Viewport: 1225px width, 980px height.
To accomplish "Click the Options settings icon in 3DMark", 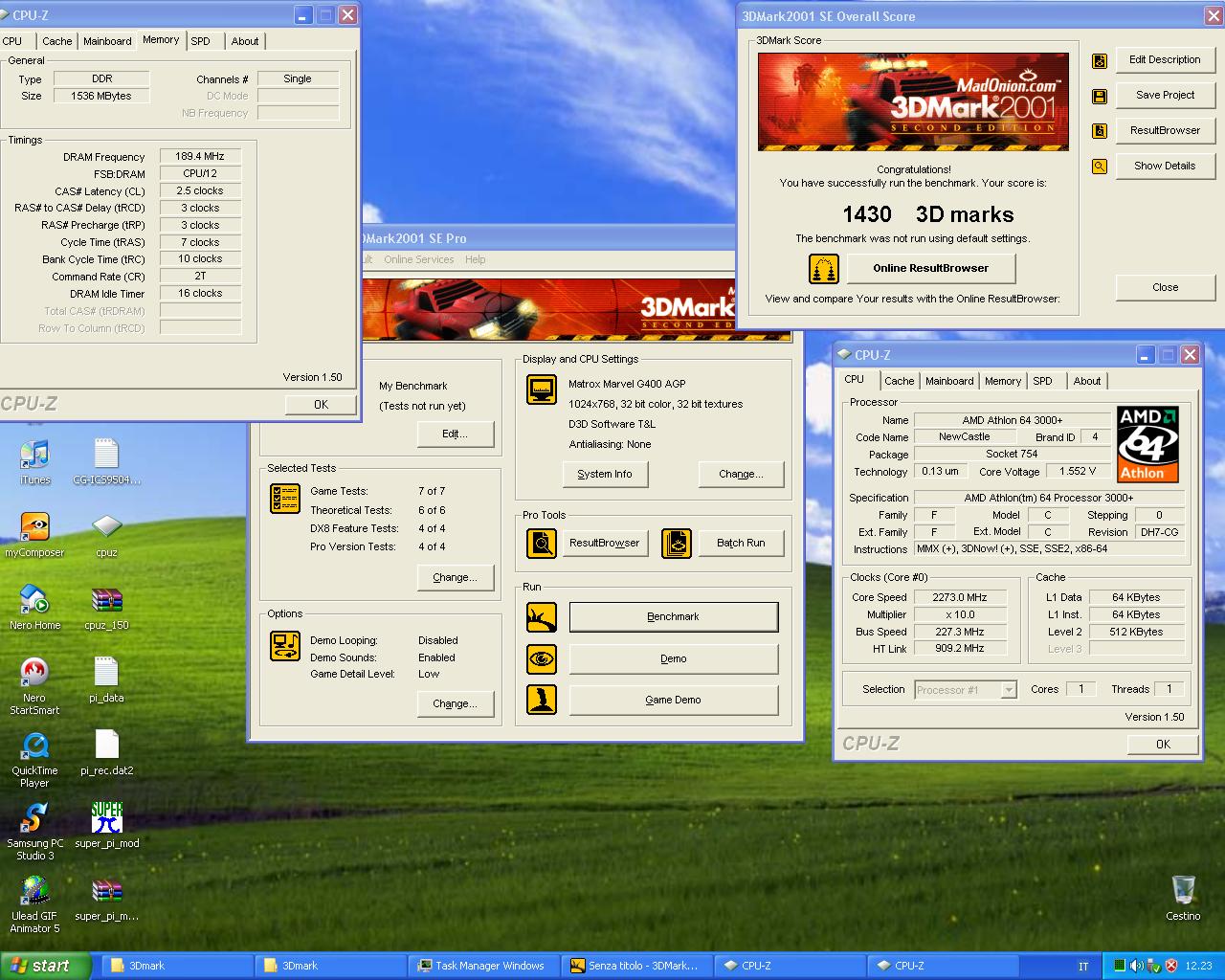I will tap(285, 646).
